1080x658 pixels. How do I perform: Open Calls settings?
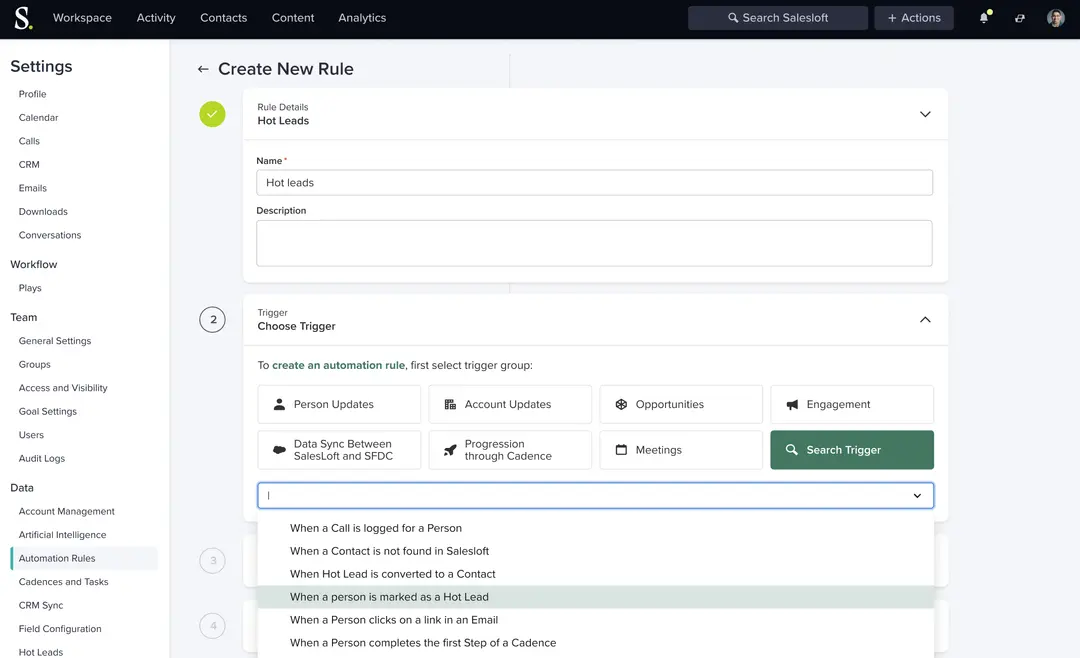point(29,141)
